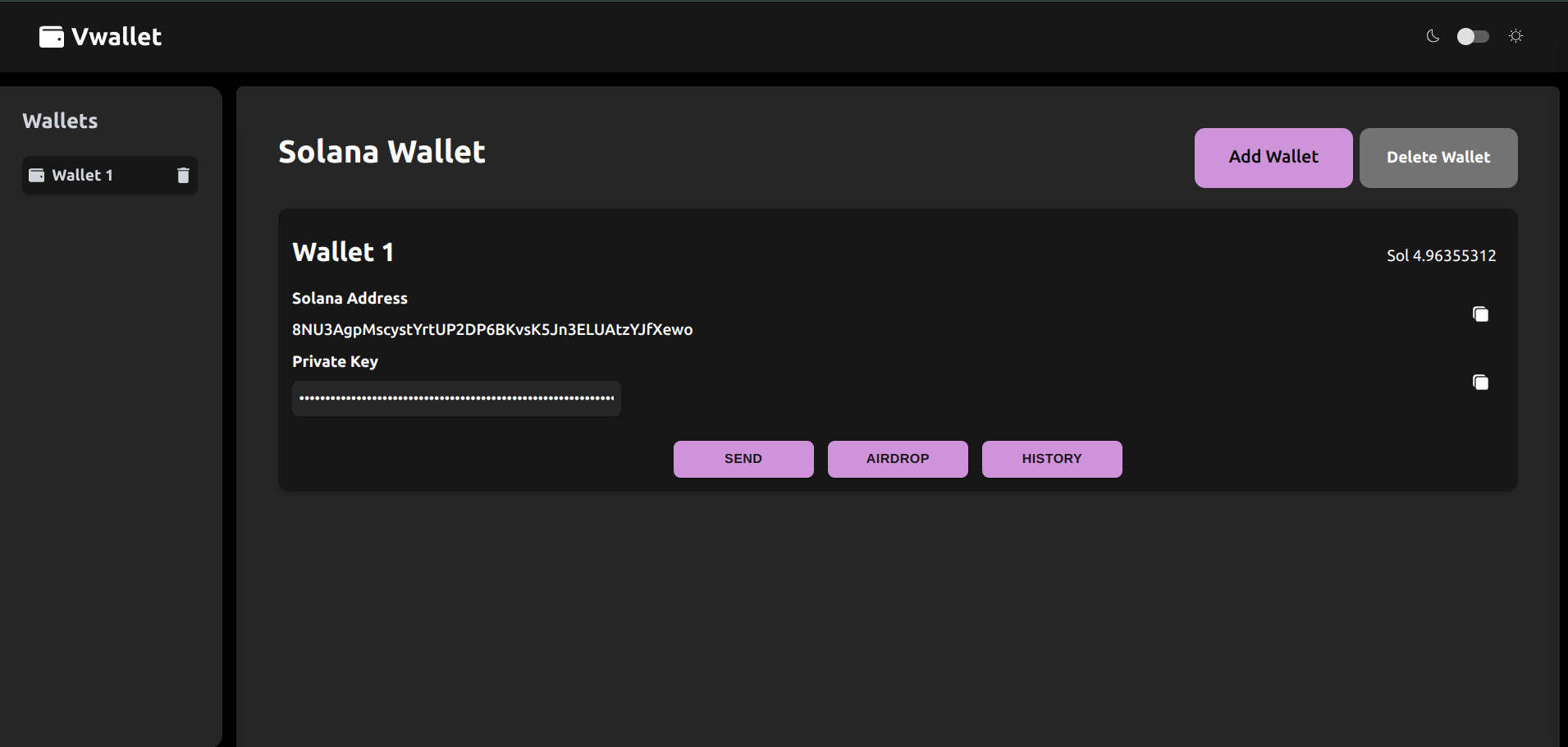This screenshot has width=1568, height=747.
Task: Toggle the light/dark theme switch
Action: 1473,36
